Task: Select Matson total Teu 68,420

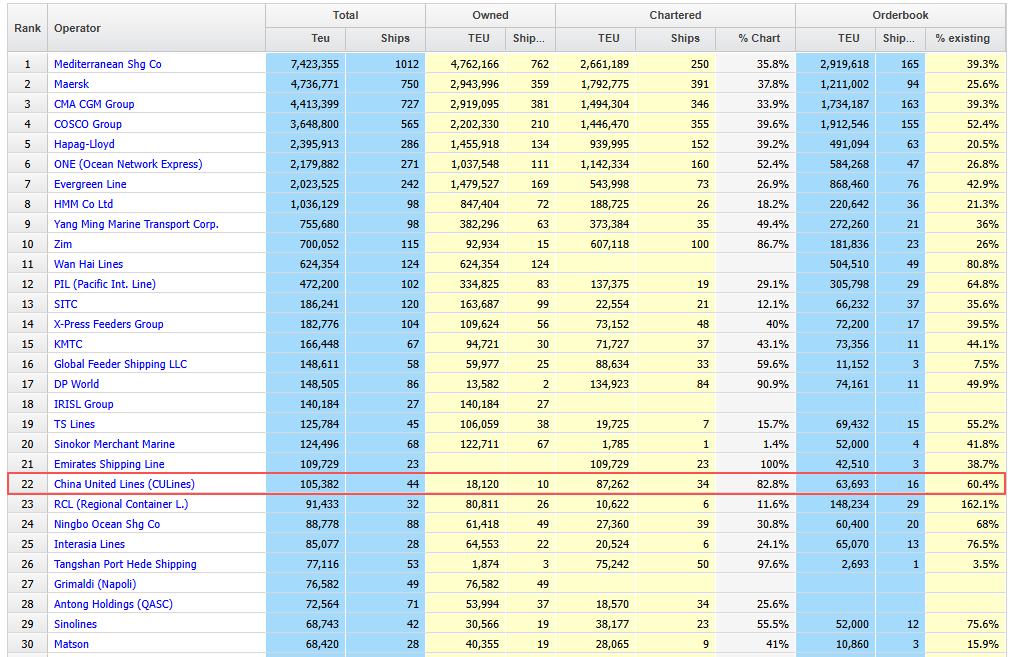Action: [323, 643]
